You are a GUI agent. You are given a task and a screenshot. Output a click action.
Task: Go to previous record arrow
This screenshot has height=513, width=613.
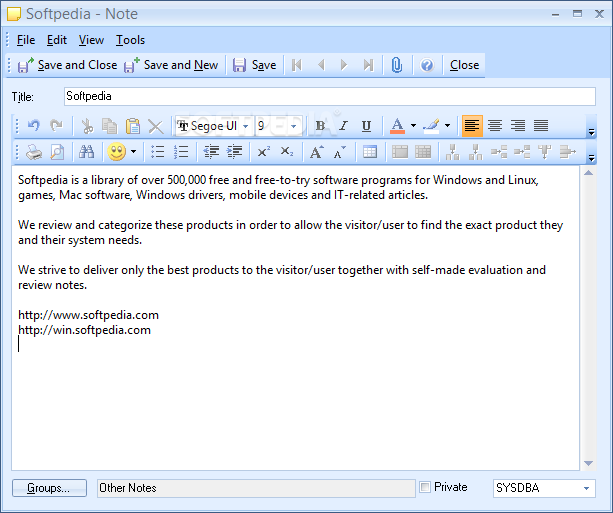click(321, 65)
